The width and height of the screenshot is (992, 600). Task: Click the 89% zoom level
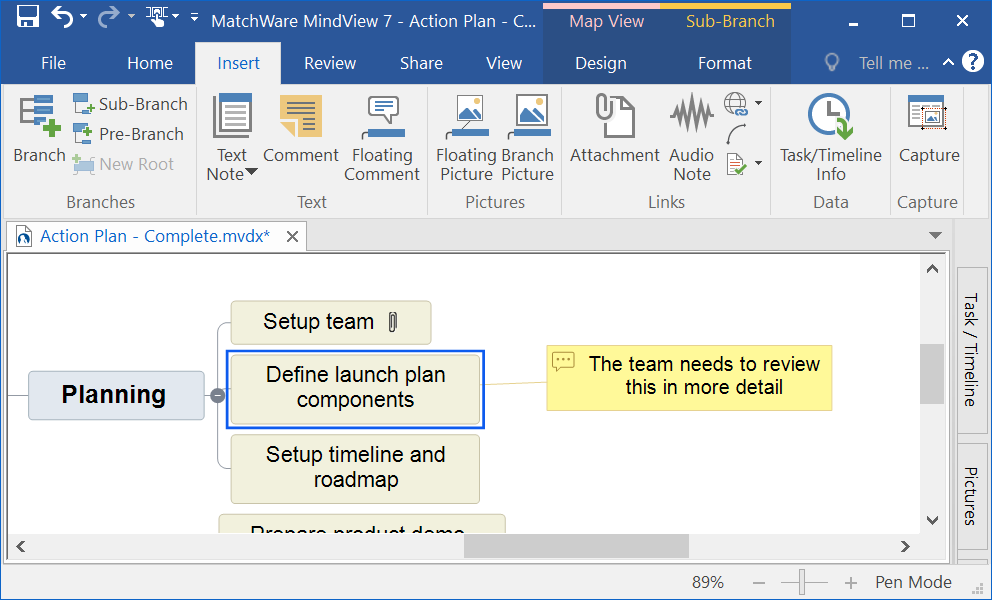[x=708, y=582]
